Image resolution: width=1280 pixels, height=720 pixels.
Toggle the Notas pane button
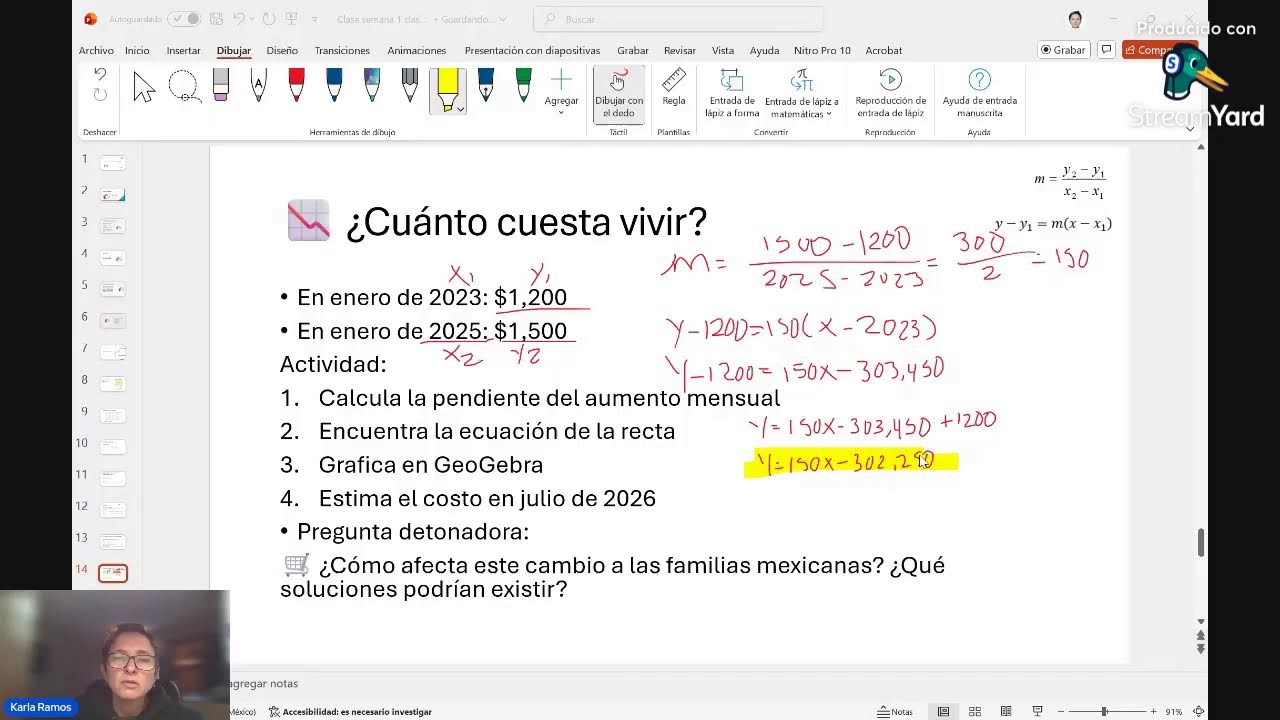point(896,712)
